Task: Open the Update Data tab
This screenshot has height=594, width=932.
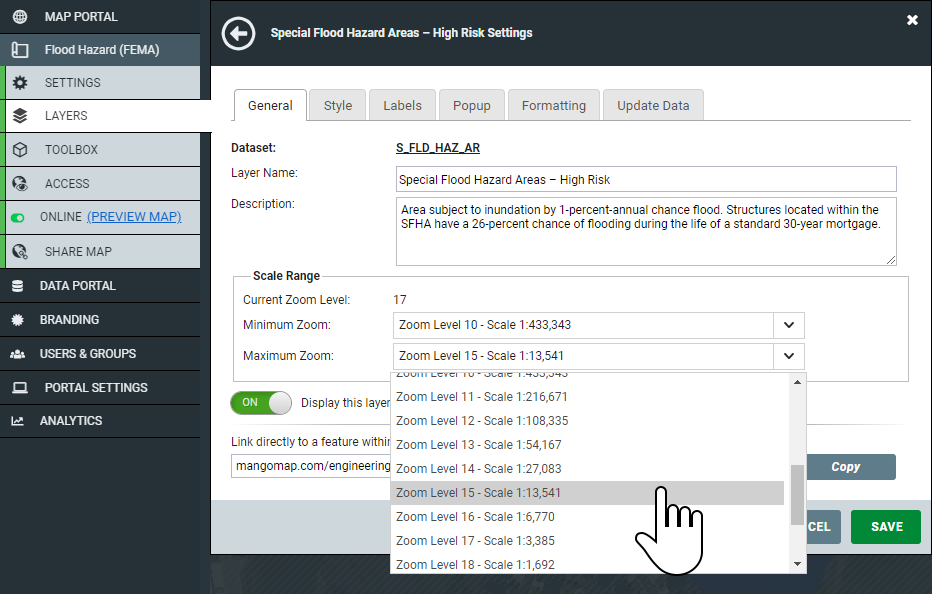Action: (x=652, y=105)
